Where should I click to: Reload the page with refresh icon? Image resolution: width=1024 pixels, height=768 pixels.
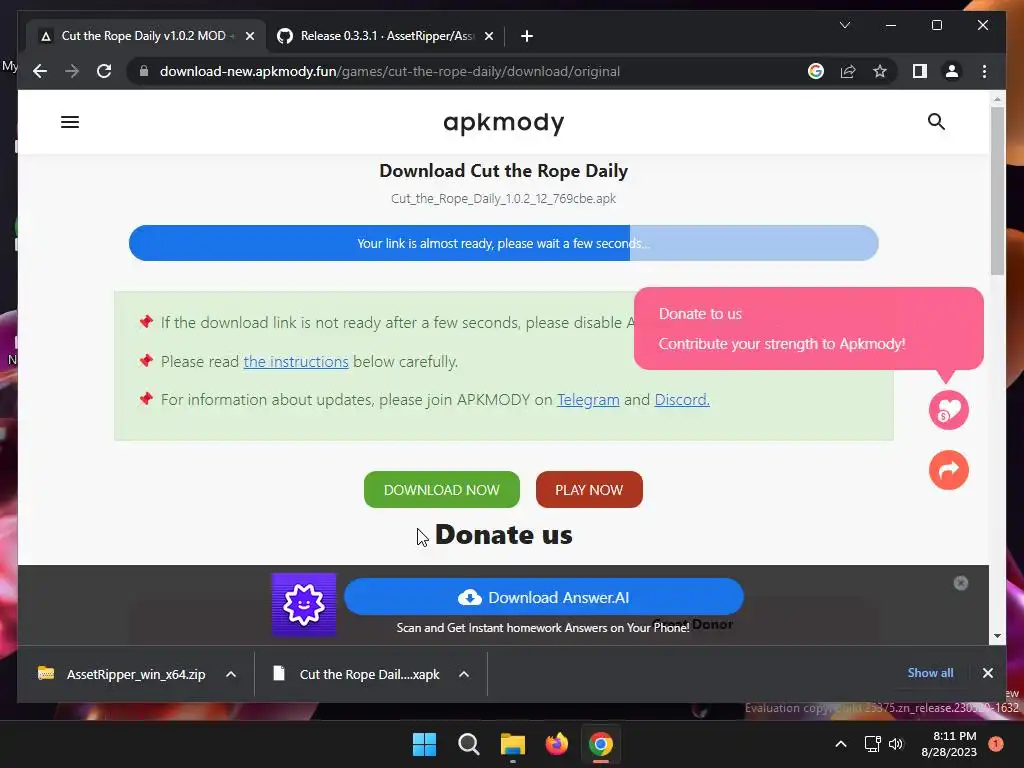click(x=104, y=71)
